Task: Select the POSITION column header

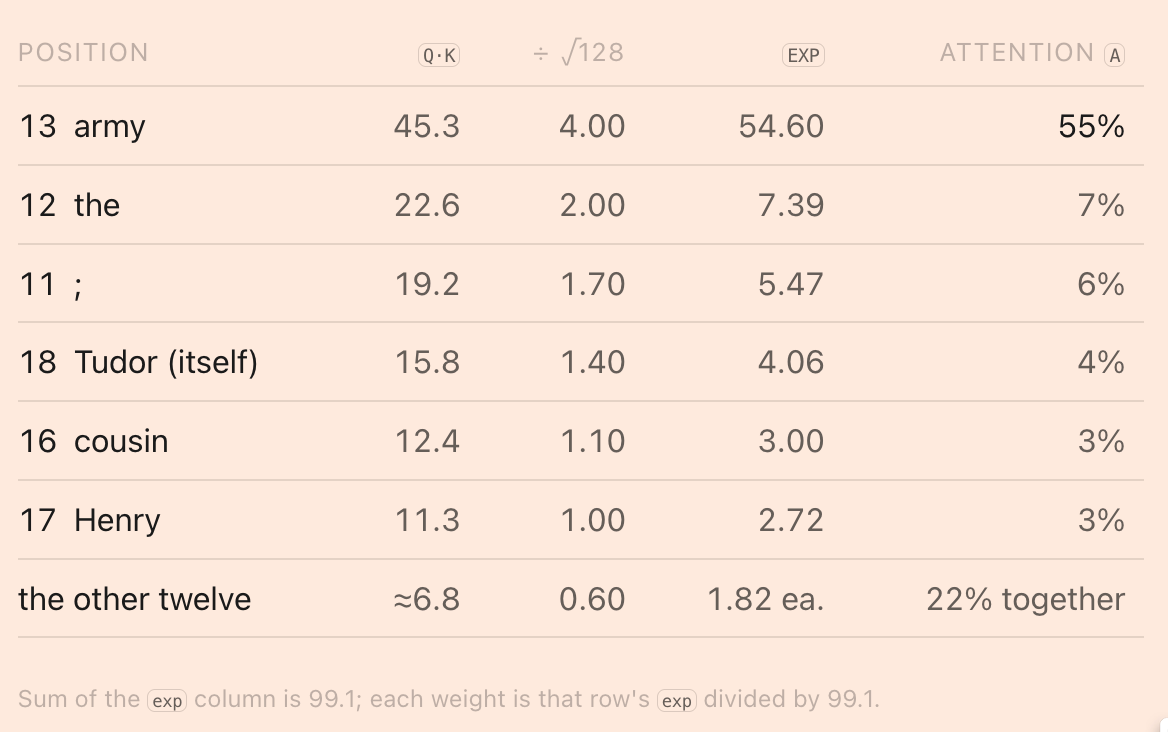Action: (83, 53)
